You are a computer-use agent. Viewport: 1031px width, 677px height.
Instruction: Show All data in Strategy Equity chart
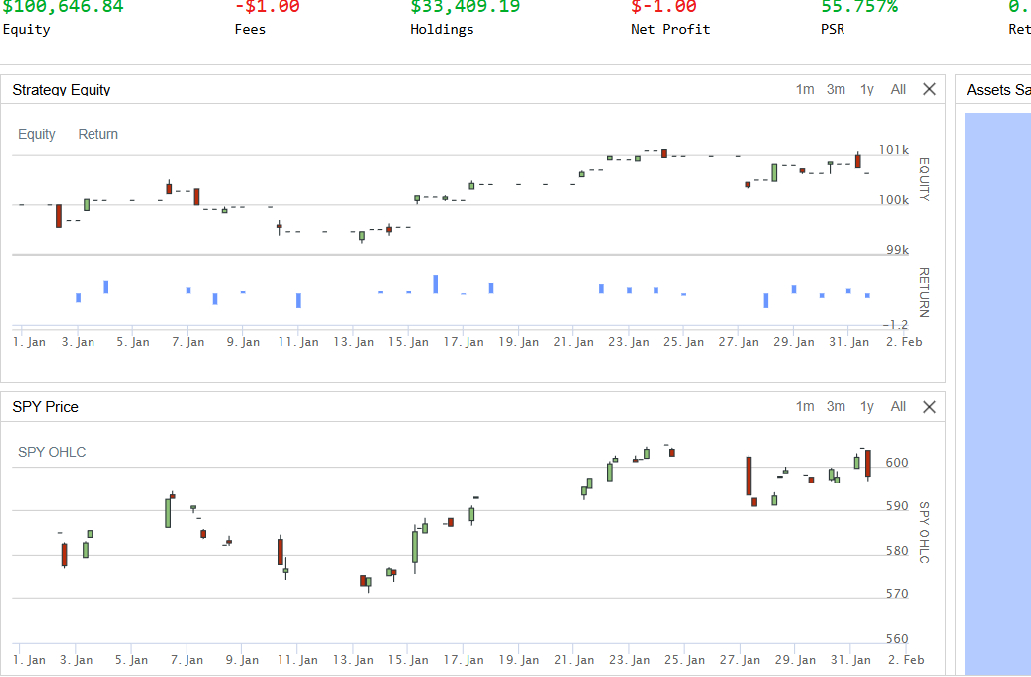tap(898, 89)
